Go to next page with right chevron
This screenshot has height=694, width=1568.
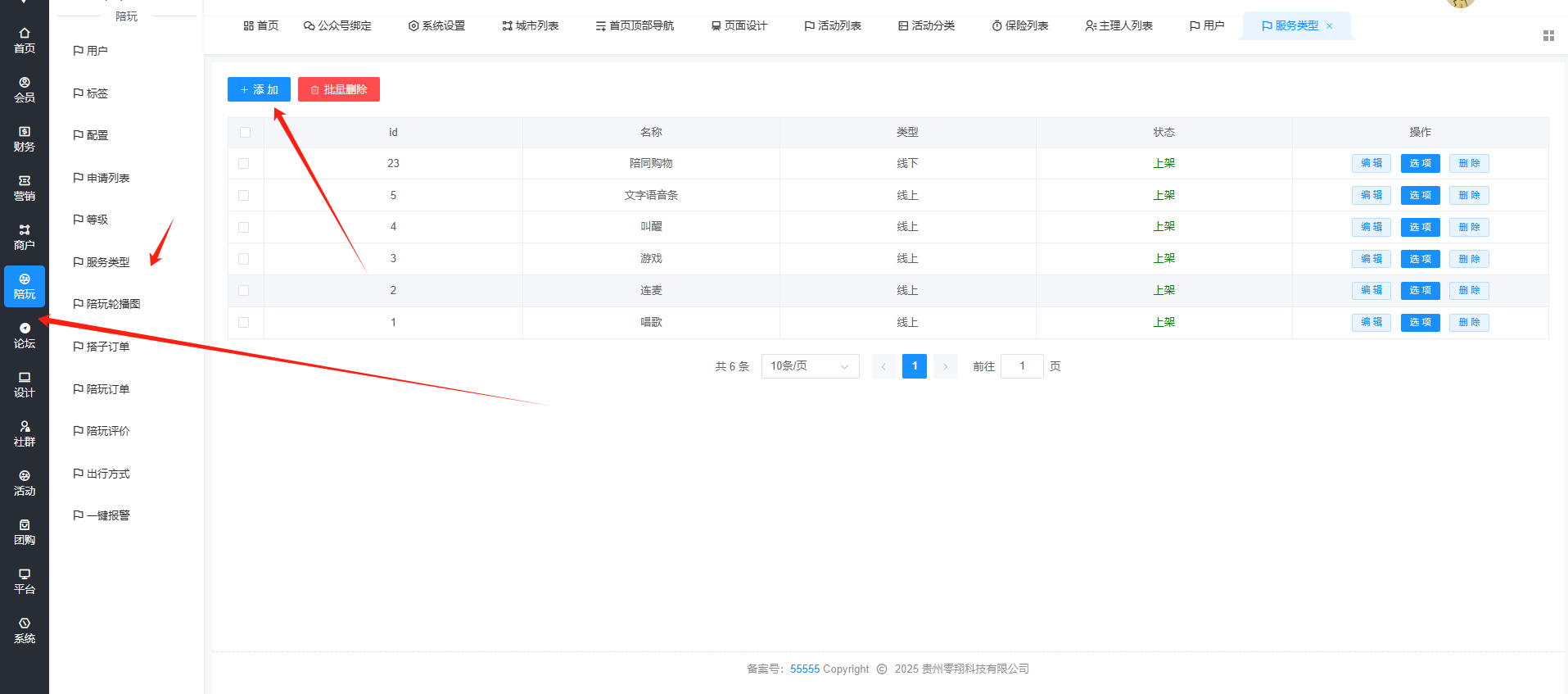point(945,366)
